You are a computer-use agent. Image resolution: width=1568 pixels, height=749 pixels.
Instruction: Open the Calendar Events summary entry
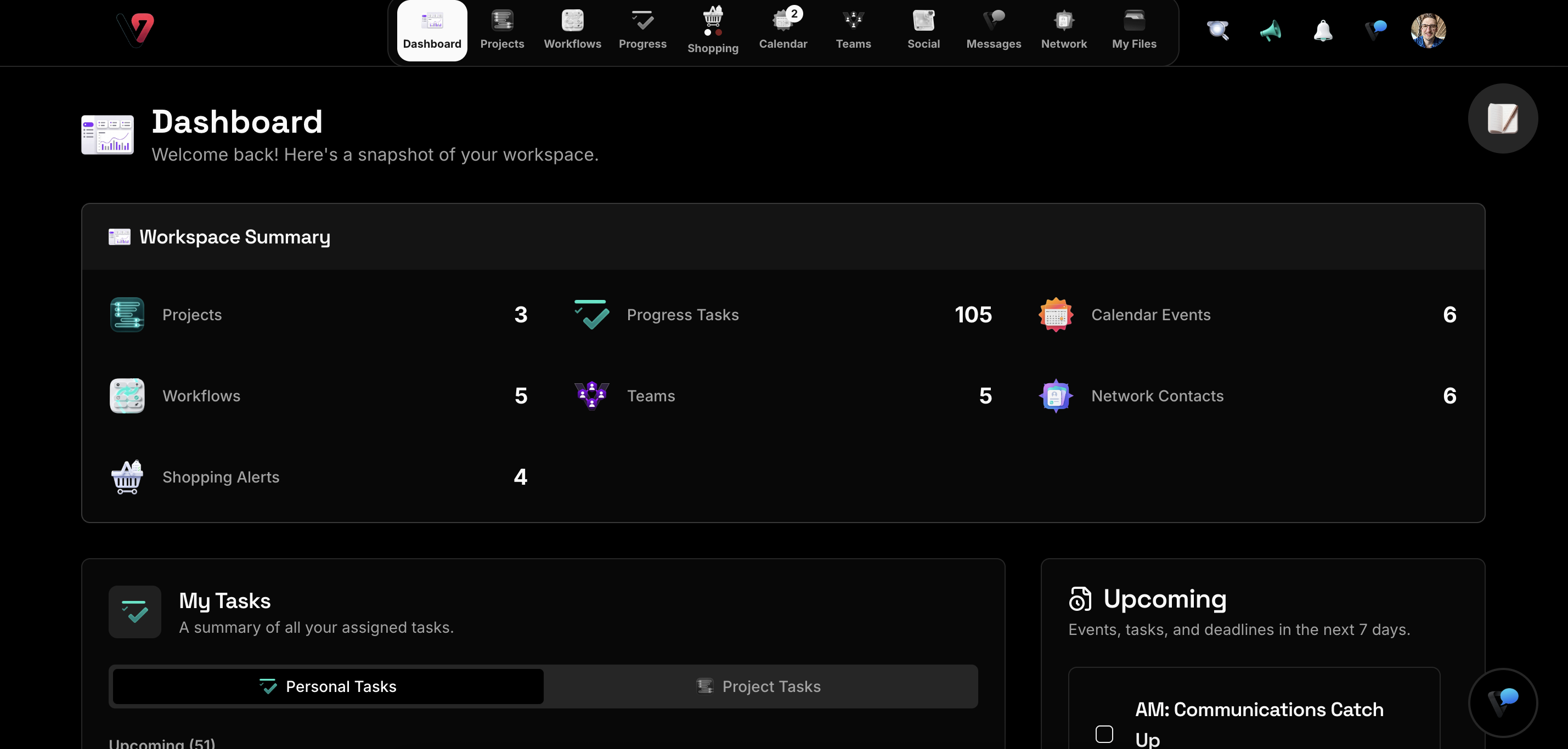[x=1246, y=315]
